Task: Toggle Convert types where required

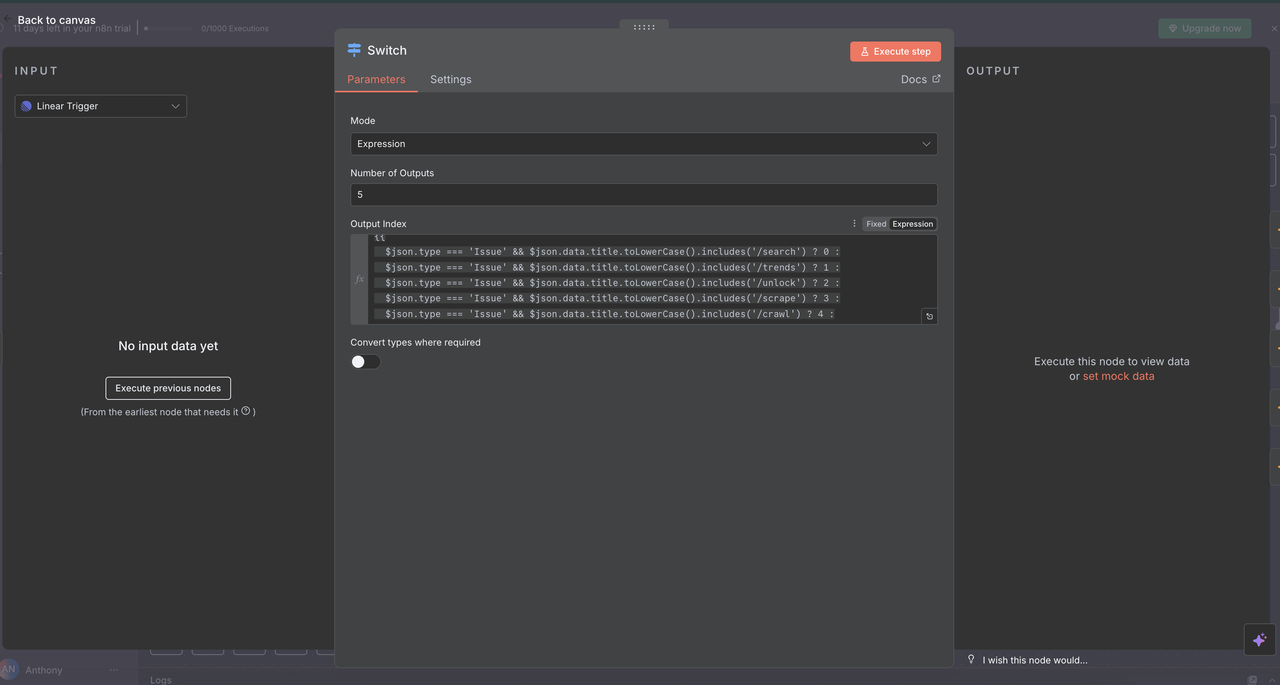Action: click(366, 361)
